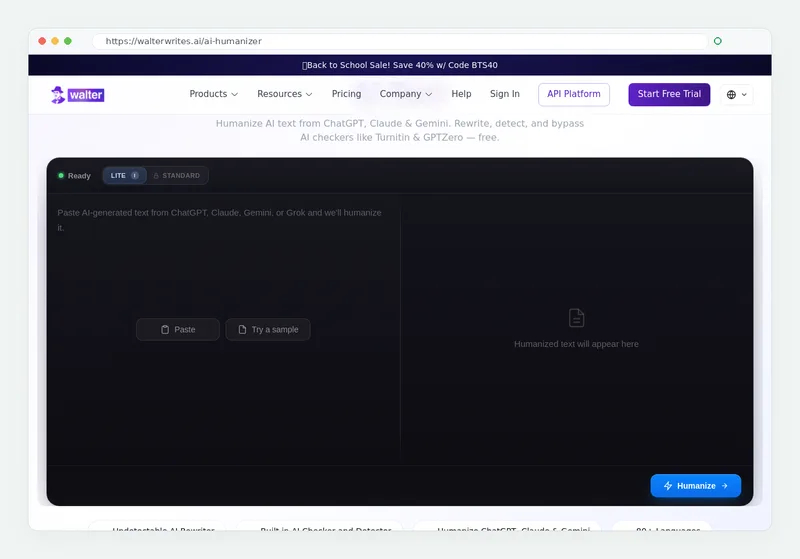Click the Ready status indicator
The width and height of the screenshot is (800, 559).
pyautogui.click(x=74, y=175)
